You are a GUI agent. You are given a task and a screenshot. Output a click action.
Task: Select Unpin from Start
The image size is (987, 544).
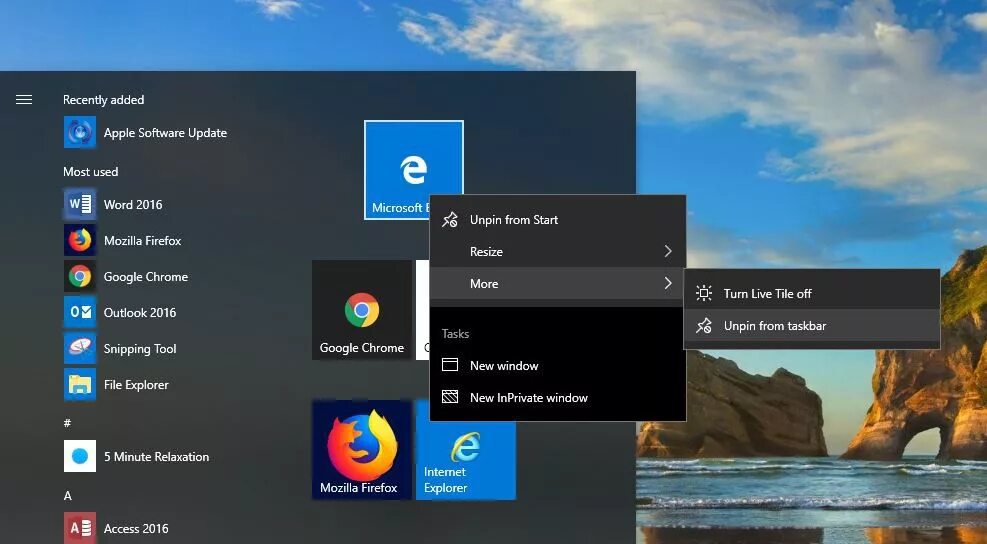click(x=558, y=220)
